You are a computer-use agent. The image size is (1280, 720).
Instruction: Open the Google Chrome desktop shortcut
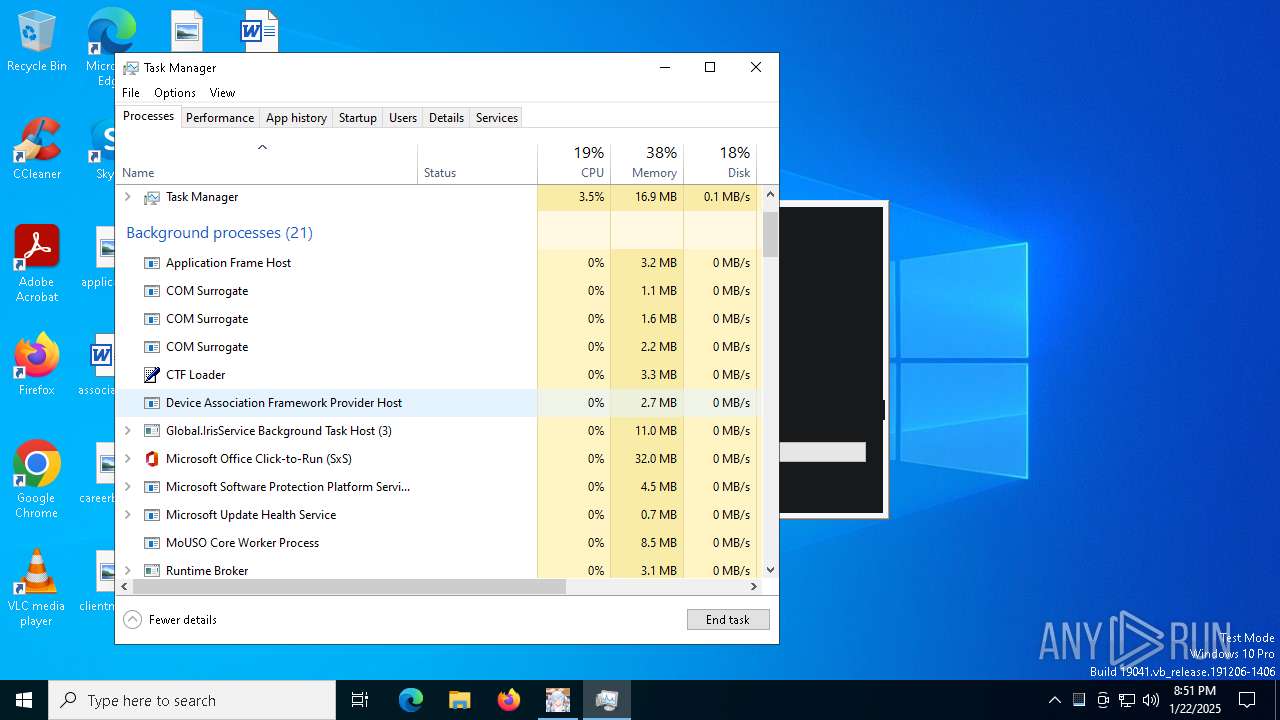coord(37,480)
